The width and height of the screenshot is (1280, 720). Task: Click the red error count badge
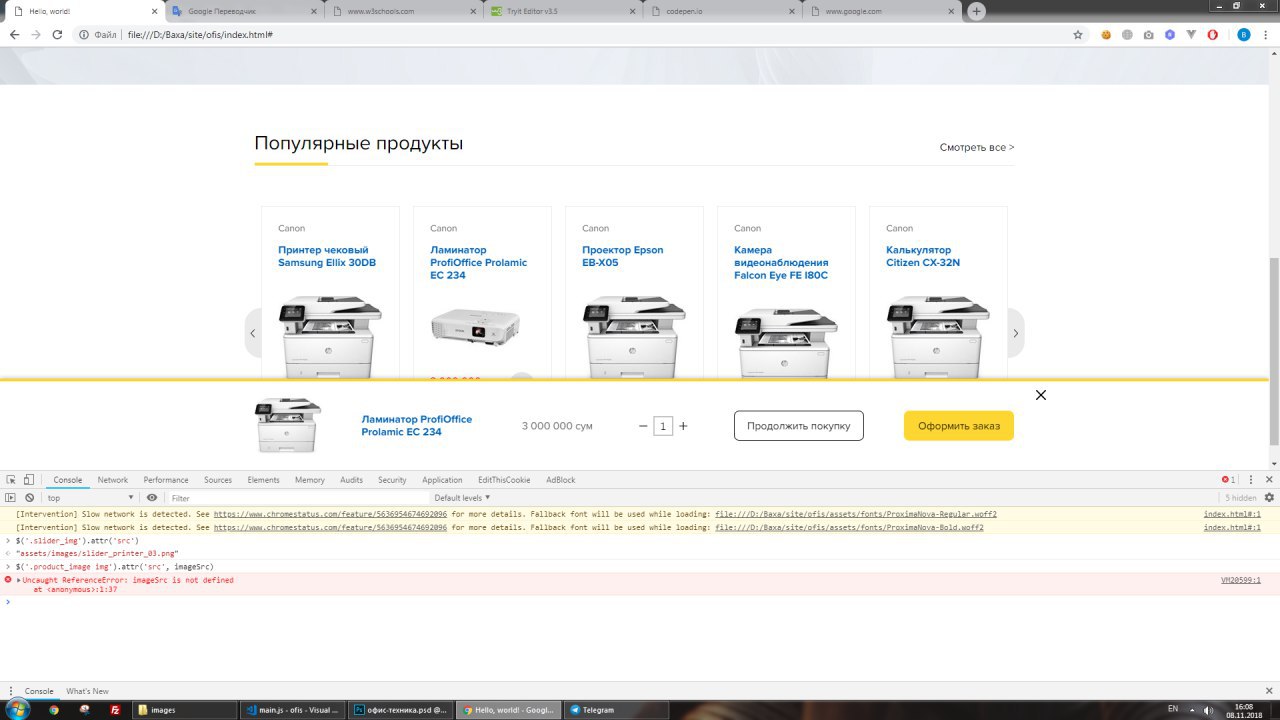(1229, 480)
